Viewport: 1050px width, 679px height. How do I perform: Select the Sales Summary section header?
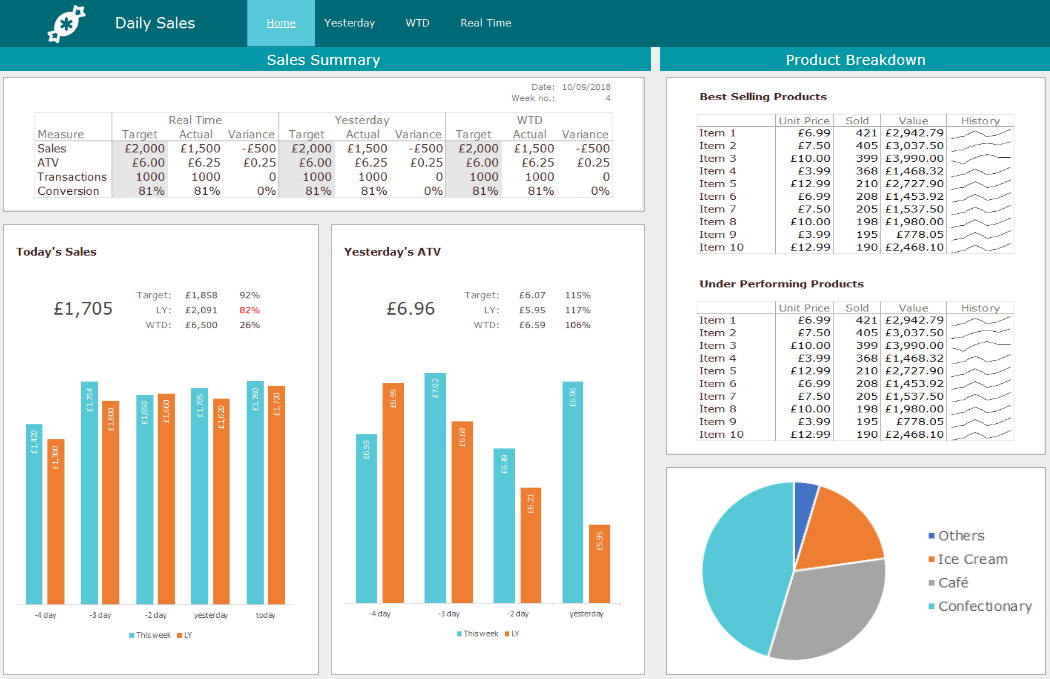tap(323, 60)
